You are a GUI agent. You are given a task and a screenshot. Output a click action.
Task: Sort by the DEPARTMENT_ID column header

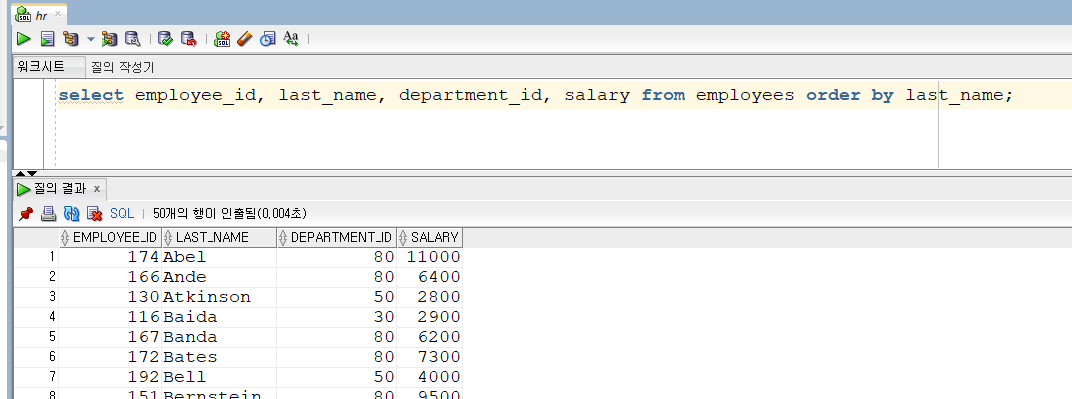point(336,237)
